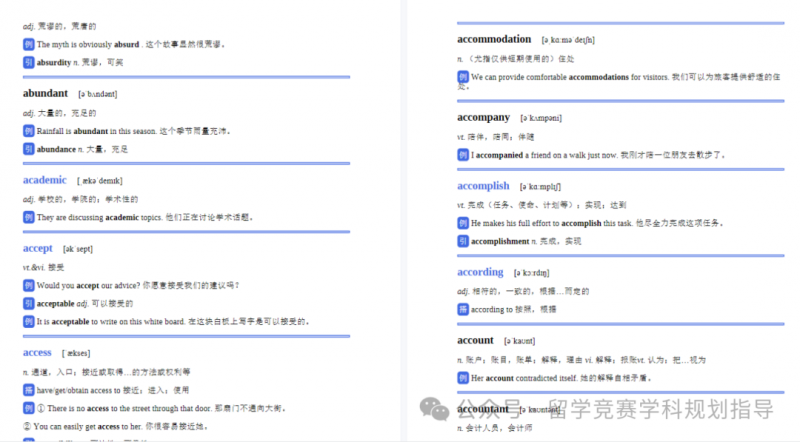Viewport: 800px width, 442px height.
Task: Click the 例 badge before 'He makes his full effort'
Action: click(x=463, y=223)
